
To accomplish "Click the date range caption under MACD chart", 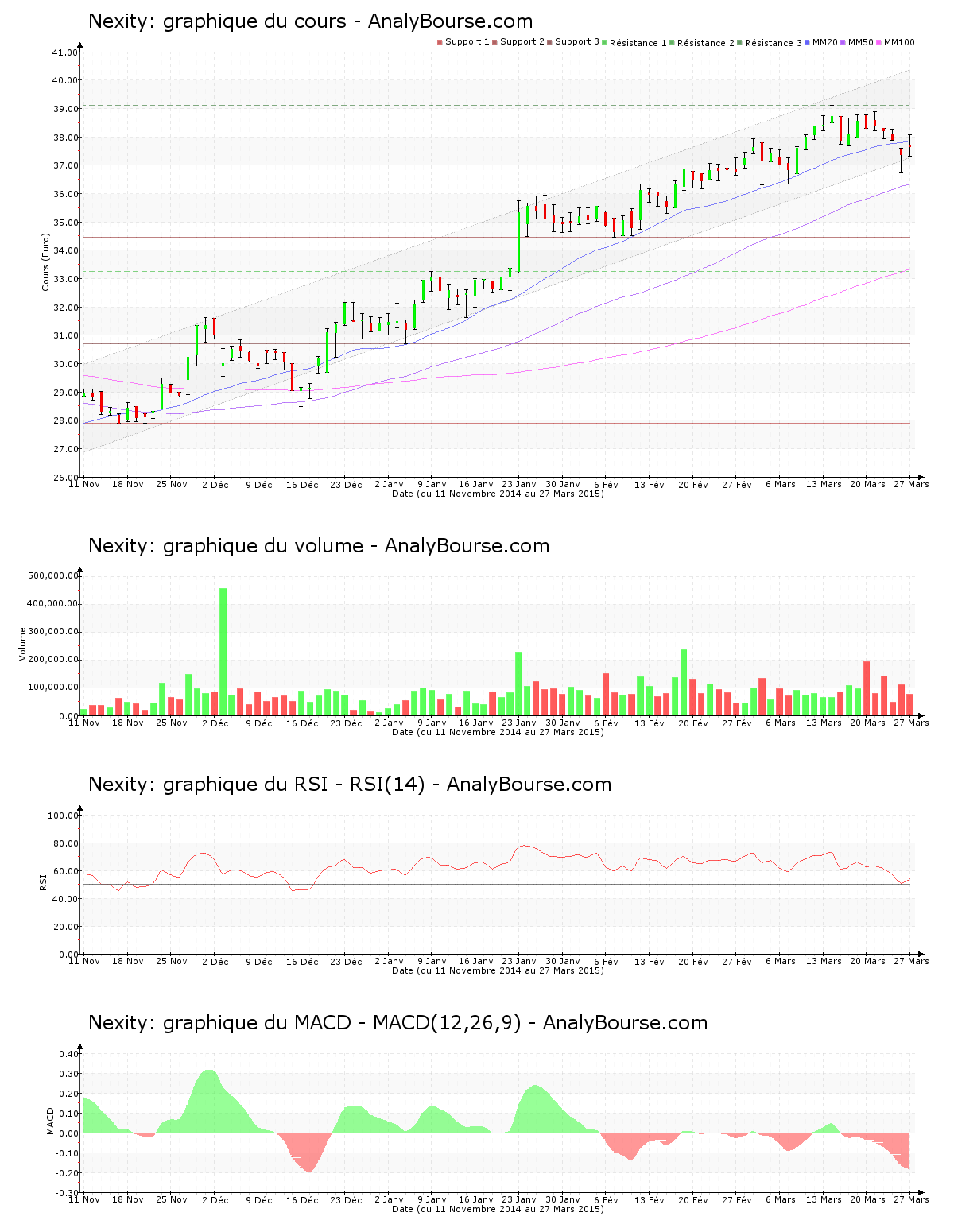I will [x=498, y=1209].
